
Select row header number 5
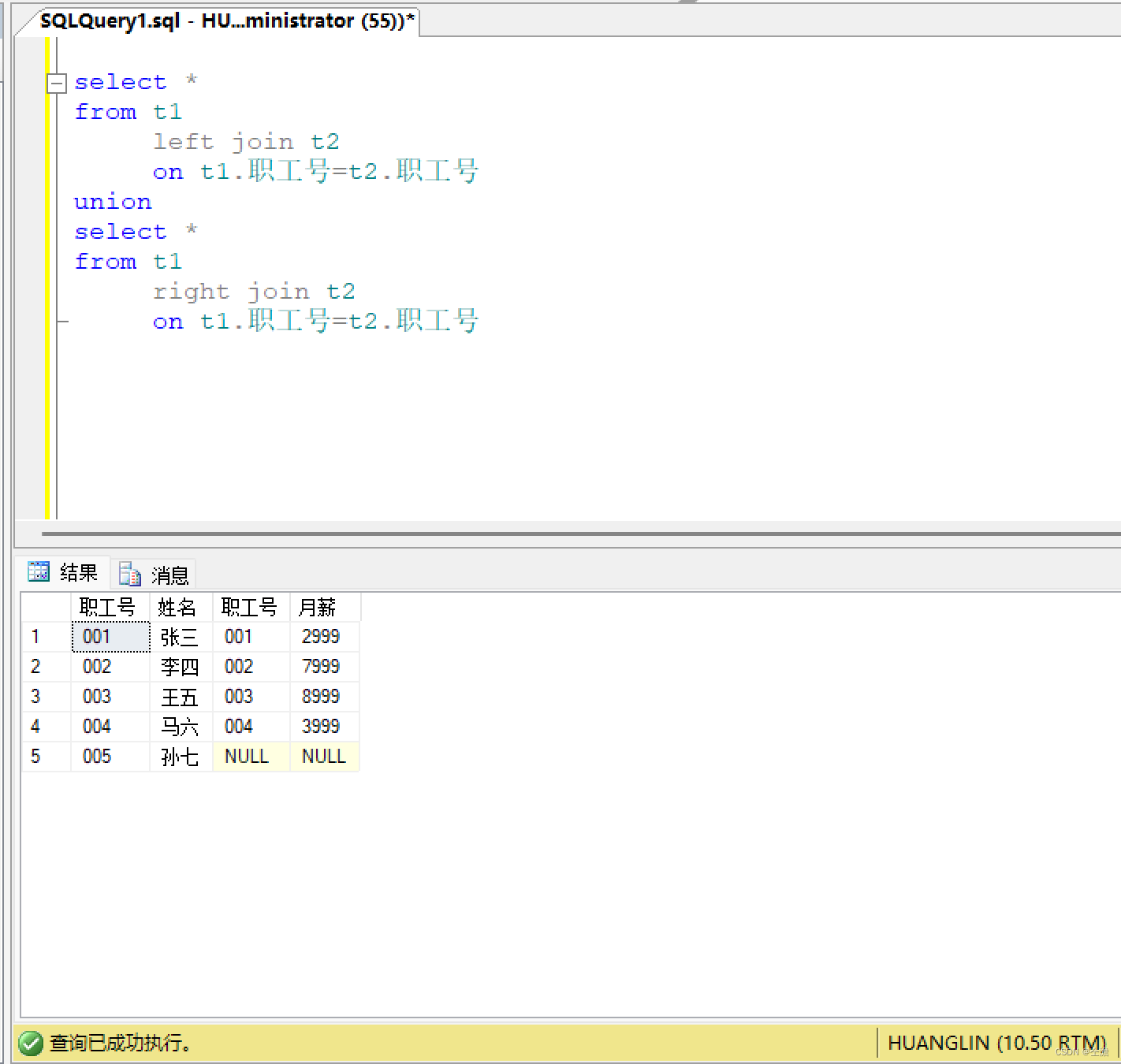pos(46,757)
